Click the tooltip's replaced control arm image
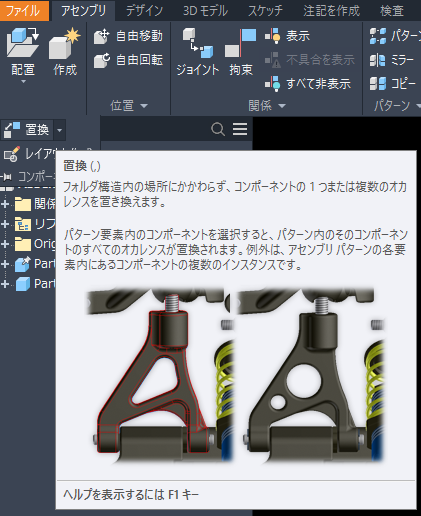421x516 pixels. coord(311,376)
